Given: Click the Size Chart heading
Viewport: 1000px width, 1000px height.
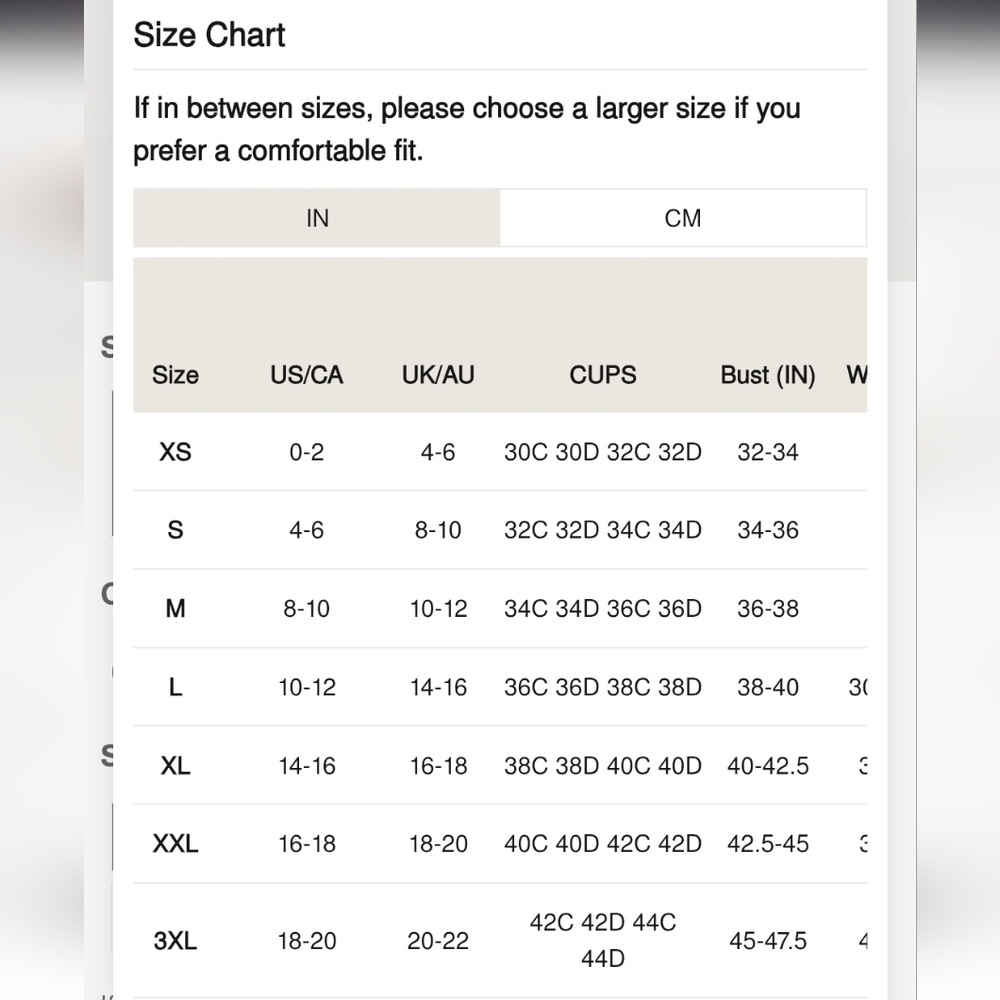Looking at the screenshot, I should [209, 34].
